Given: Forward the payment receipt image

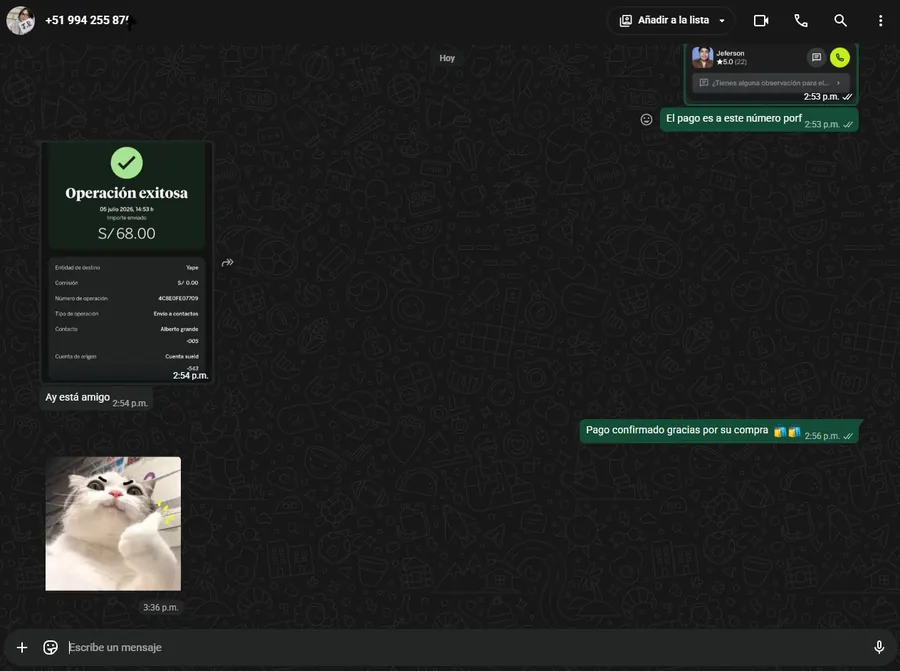Looking at the screenshot, I should 227,262.
